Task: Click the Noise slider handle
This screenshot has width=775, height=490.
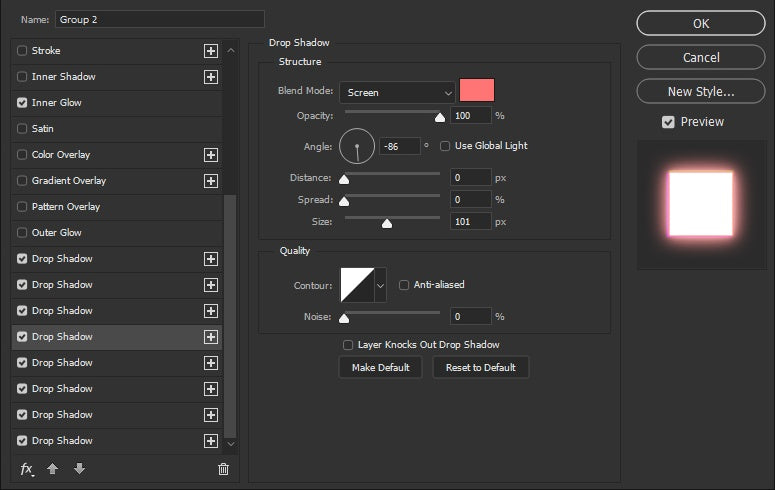Action: [344, 318]
